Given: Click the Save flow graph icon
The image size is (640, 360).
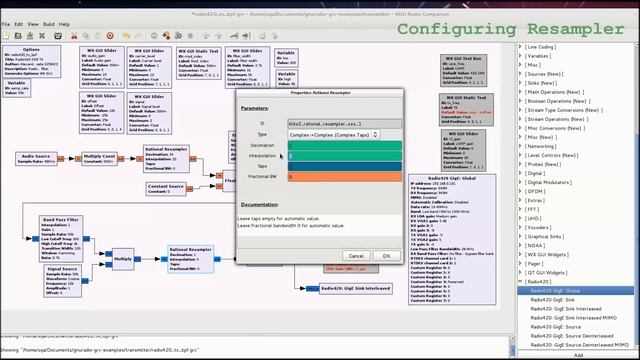Looking at the screenshot, I should click(30, 36).
